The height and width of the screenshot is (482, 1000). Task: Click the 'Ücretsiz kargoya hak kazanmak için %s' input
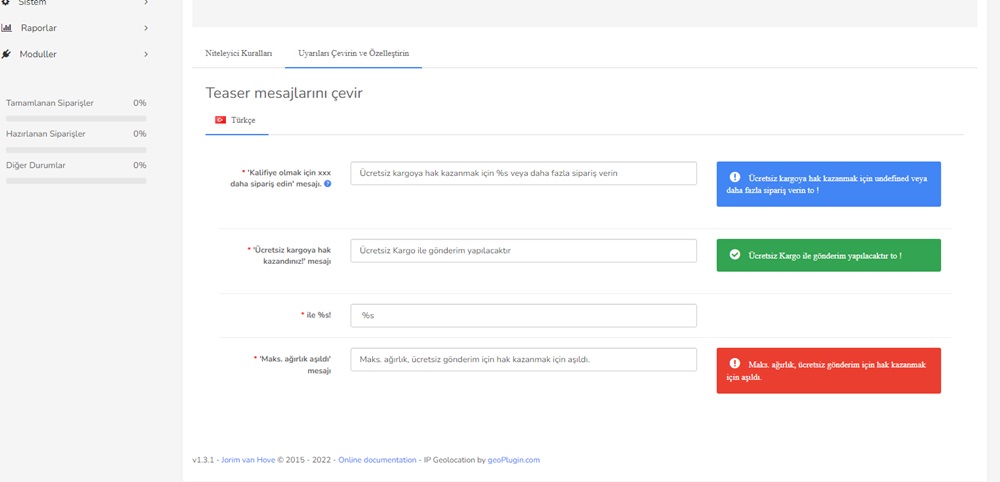pos(524,173)
